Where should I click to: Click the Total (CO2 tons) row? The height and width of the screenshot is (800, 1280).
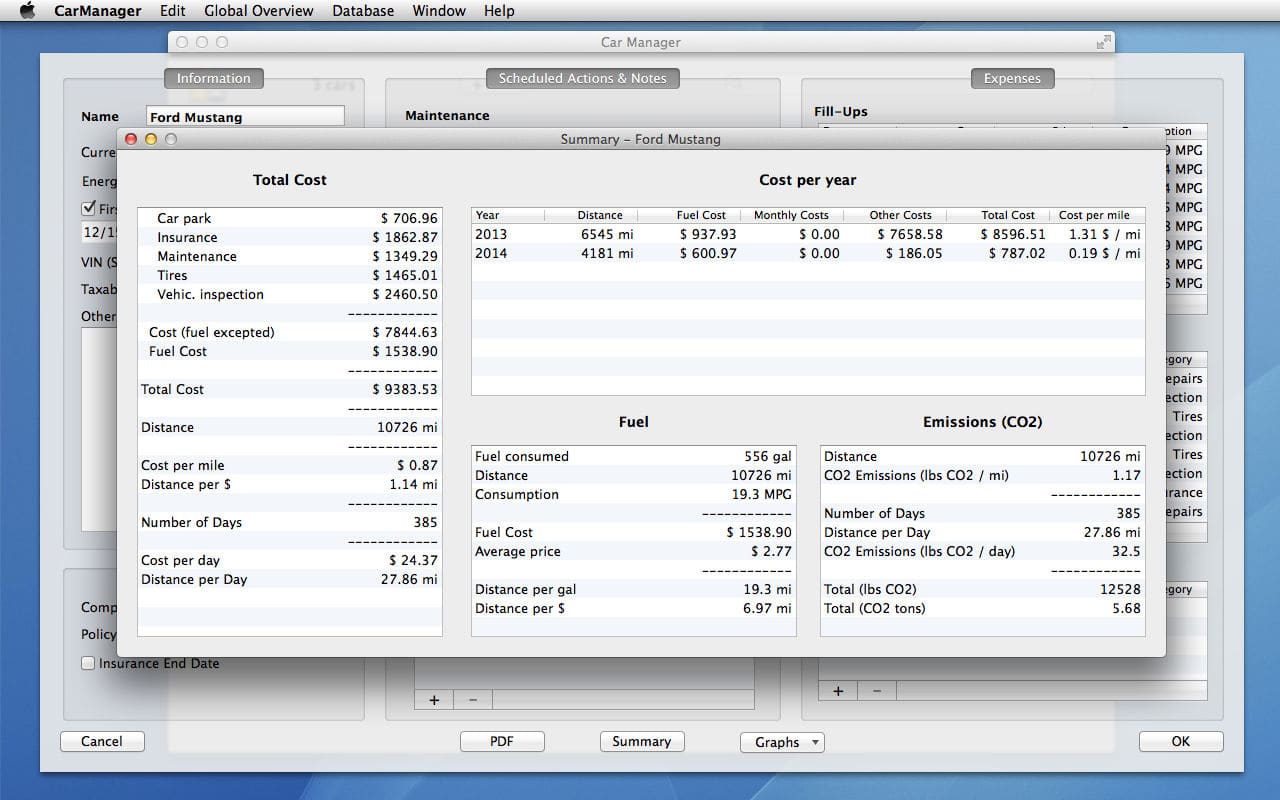982,608
